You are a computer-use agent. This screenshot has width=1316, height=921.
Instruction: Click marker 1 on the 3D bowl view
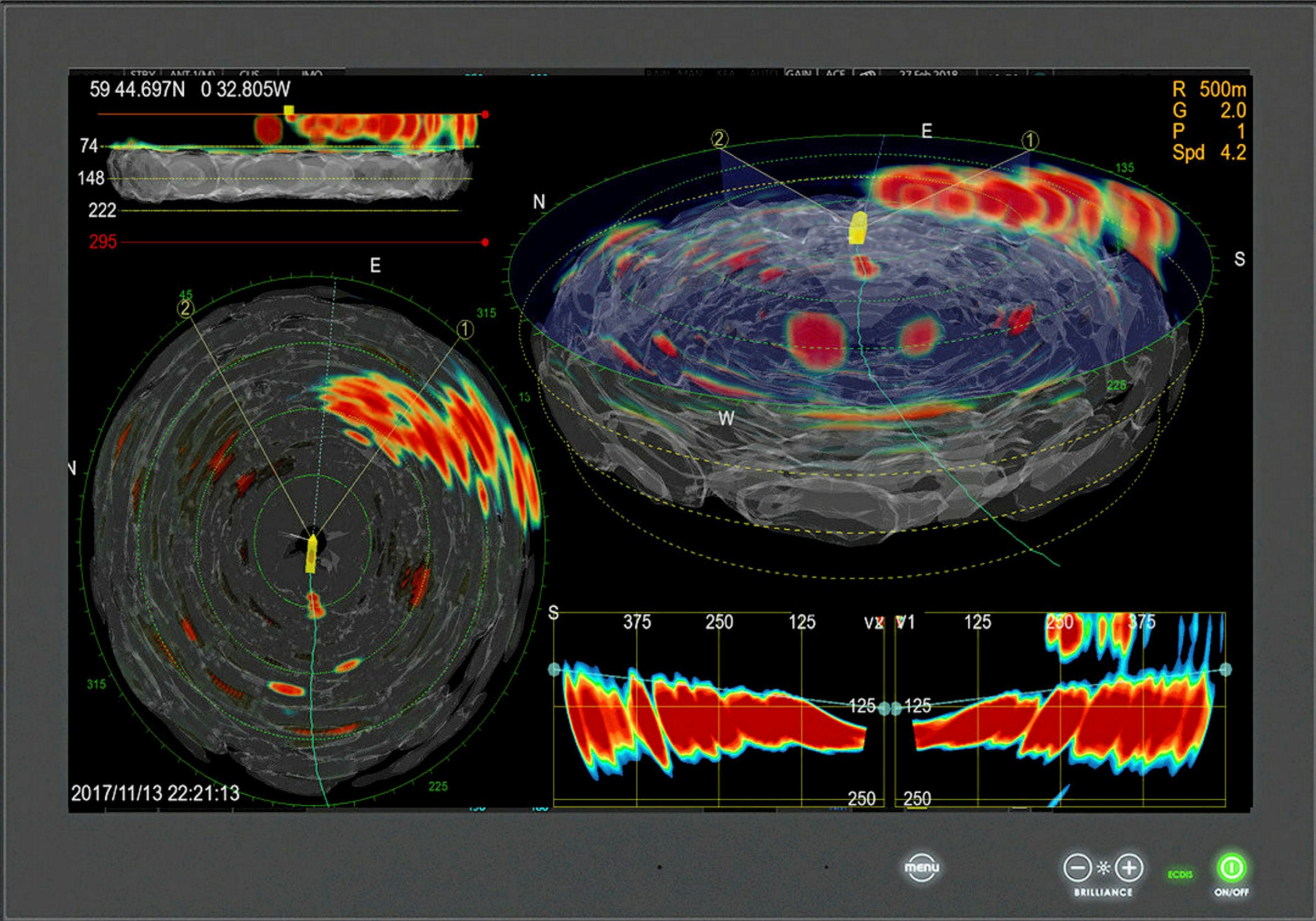coord(1030,140)
